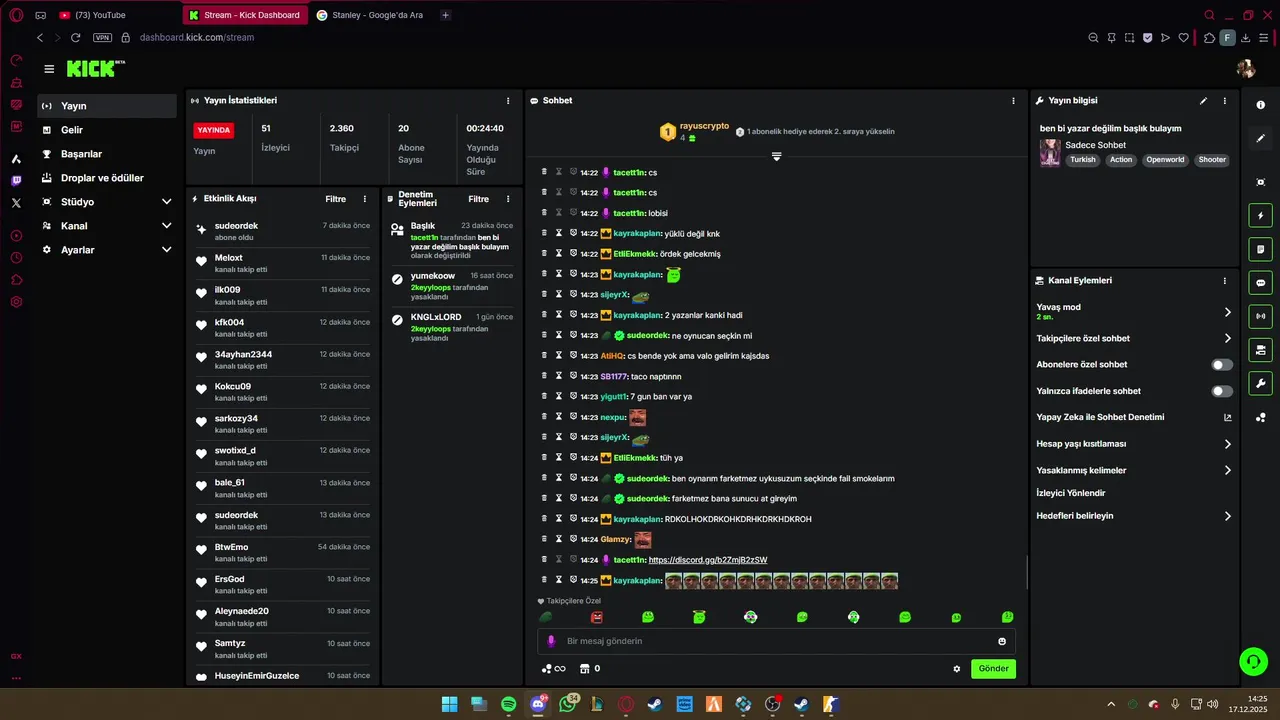The height and width of the screenshot is (720, 1280).
Task: Click the address bar URL
Action: [x=197, y=38]
